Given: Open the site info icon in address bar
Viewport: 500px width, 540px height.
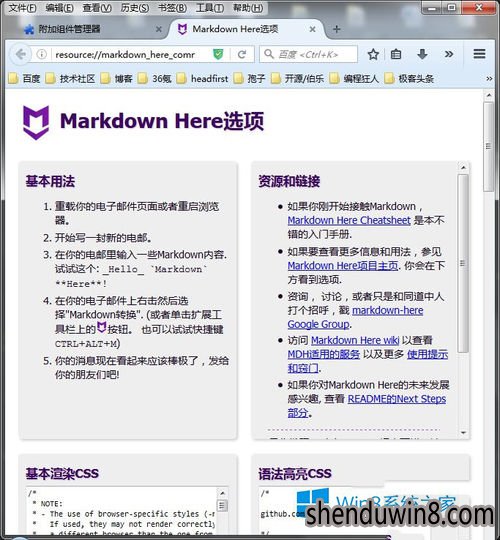Looking at the screenshot, I should coord(41,54).
